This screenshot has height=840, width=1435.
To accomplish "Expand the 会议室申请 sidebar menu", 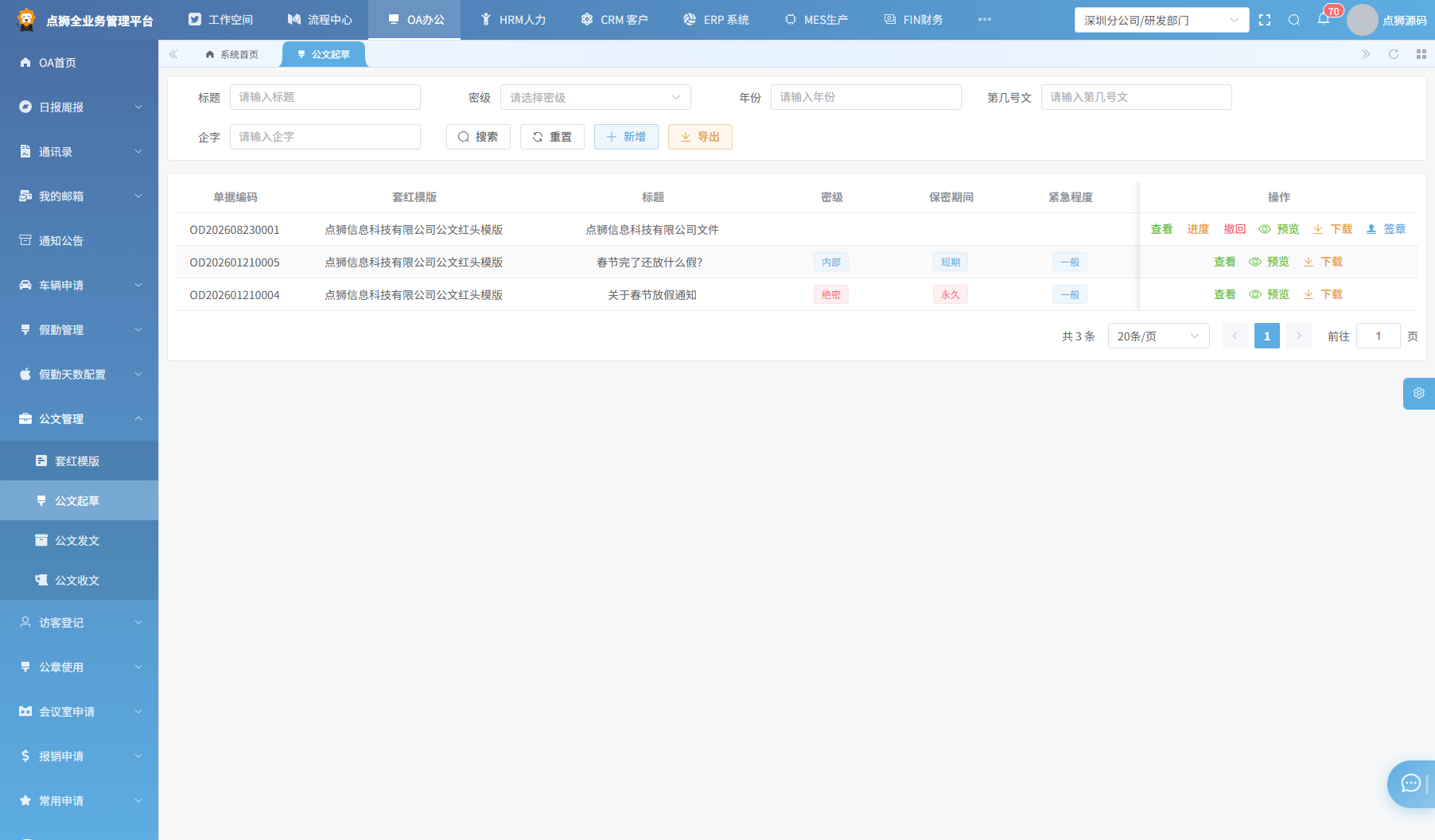I will click(79, 711).
